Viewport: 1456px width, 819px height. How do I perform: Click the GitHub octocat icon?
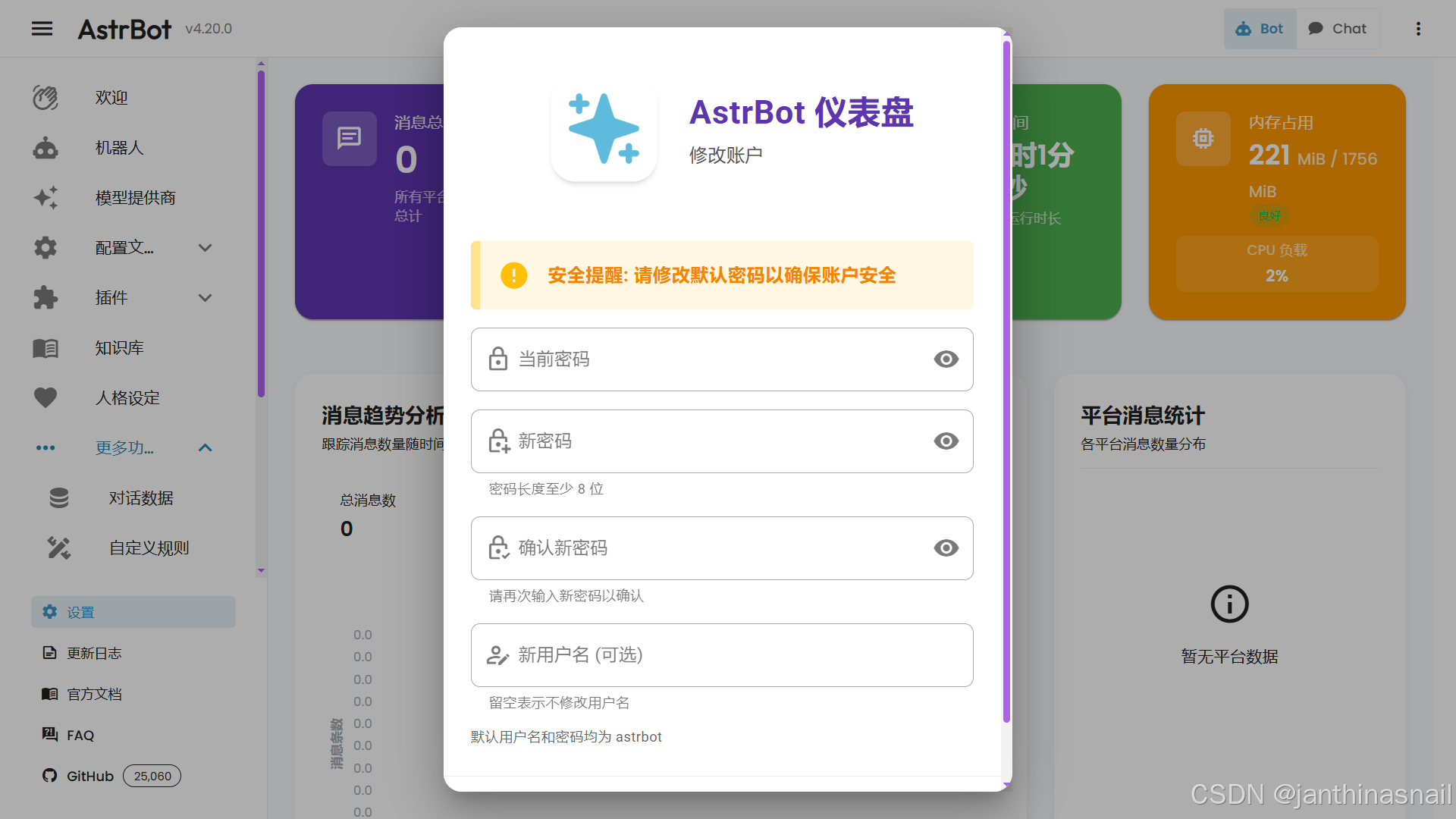[49, 776]
